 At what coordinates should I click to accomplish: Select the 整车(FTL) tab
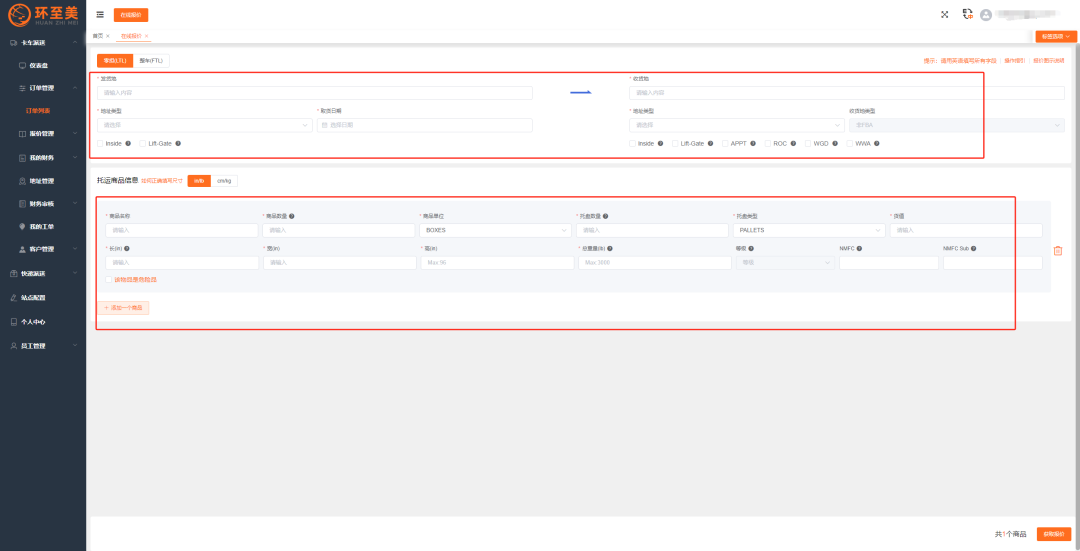[x=151, y=61]
